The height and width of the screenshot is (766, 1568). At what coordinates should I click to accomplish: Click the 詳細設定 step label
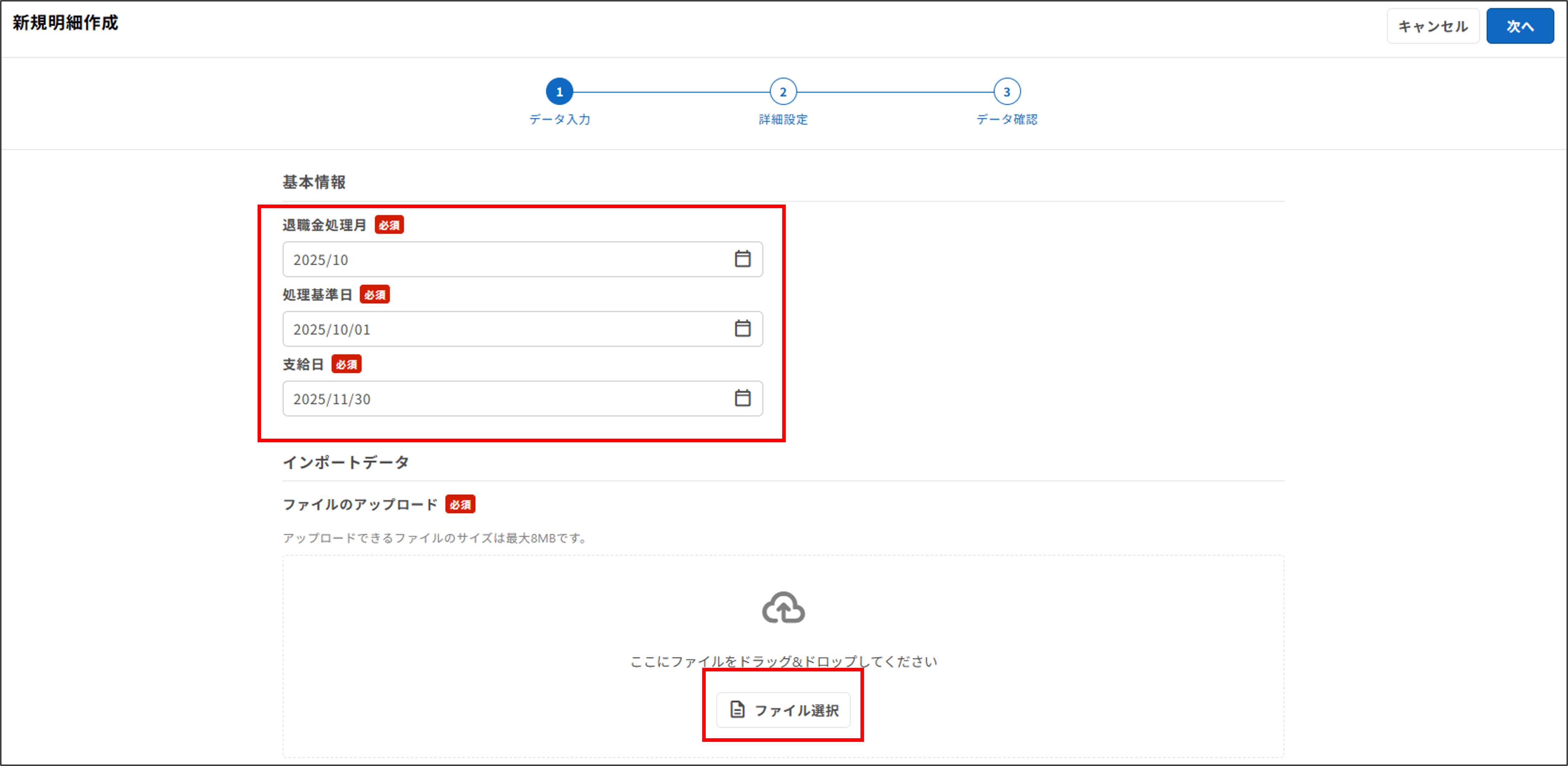point(783,119)
